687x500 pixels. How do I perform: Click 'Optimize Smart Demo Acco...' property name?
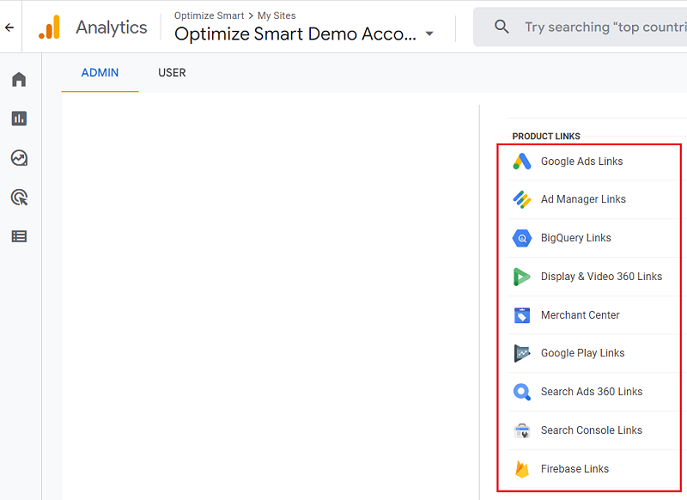295,34
